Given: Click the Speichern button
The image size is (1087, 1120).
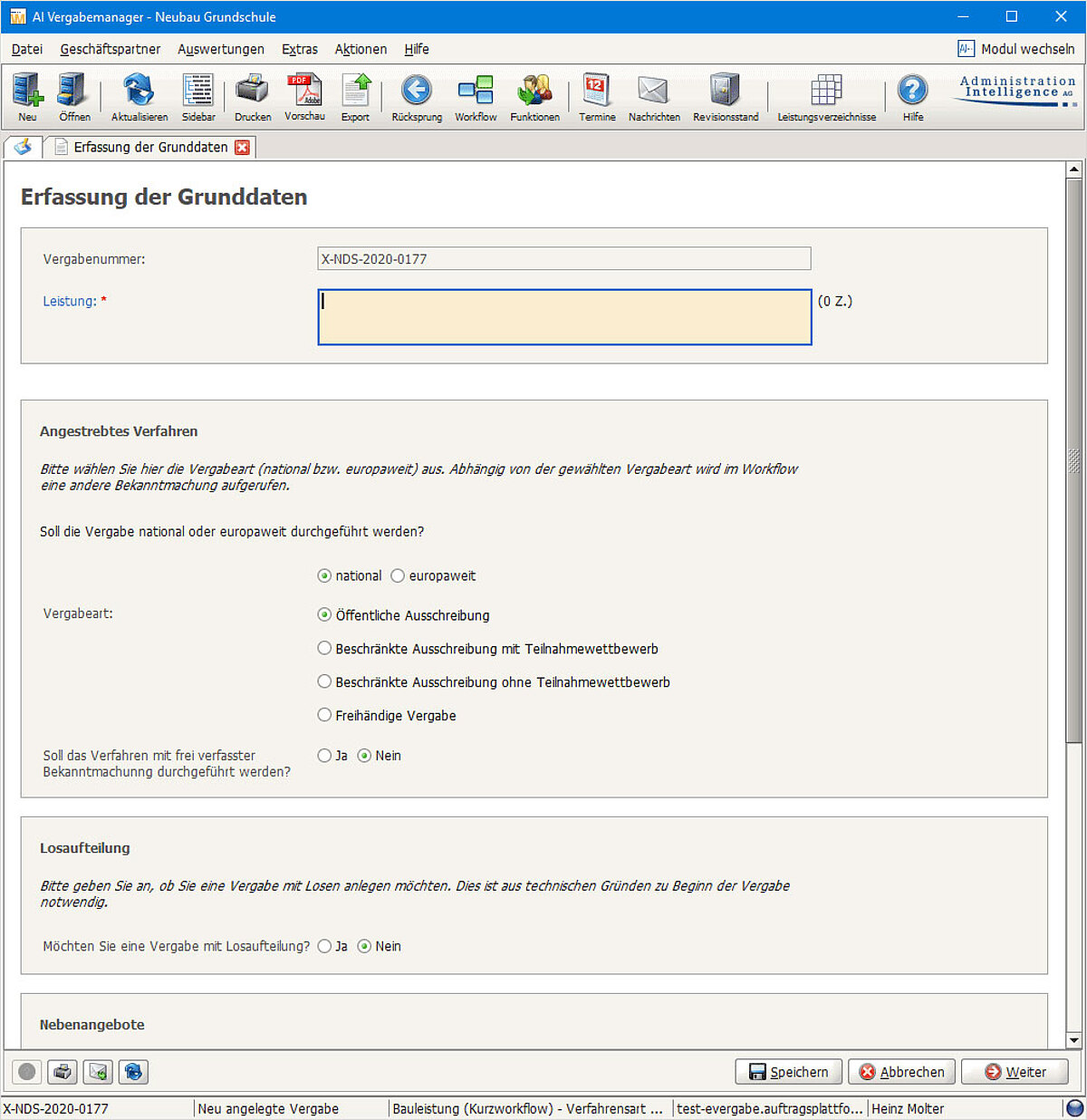Looking at the screenshot, I should point(788,1072).
